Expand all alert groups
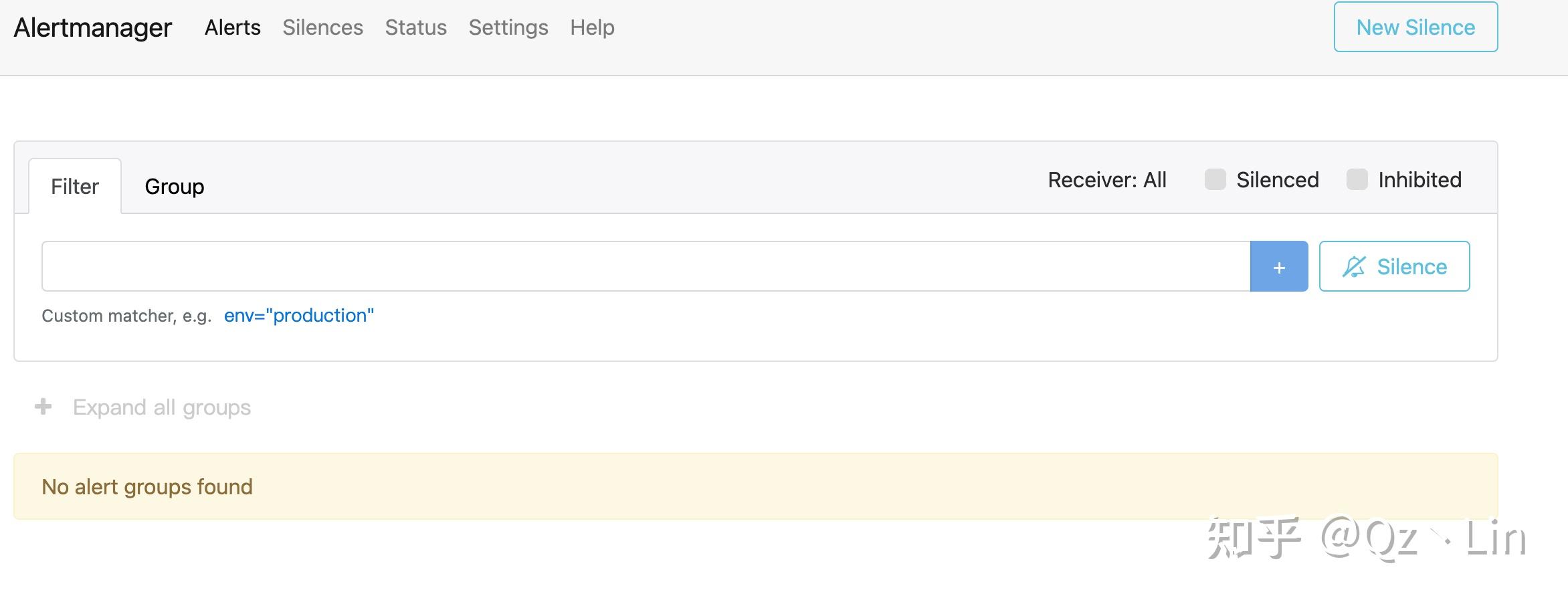Viewport: 1568px width, 606px height. [x=161, y=407]
